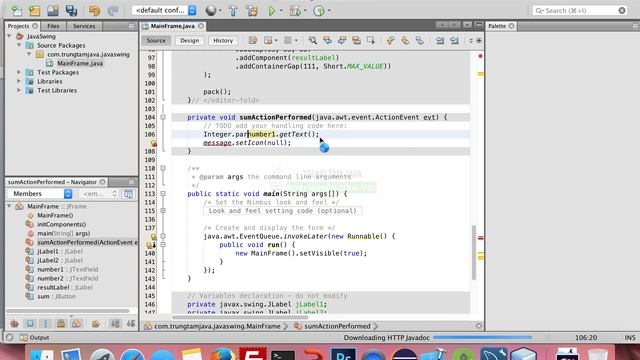
Task: Fold sumActionPerformed method at line 104
Action: 163,117
